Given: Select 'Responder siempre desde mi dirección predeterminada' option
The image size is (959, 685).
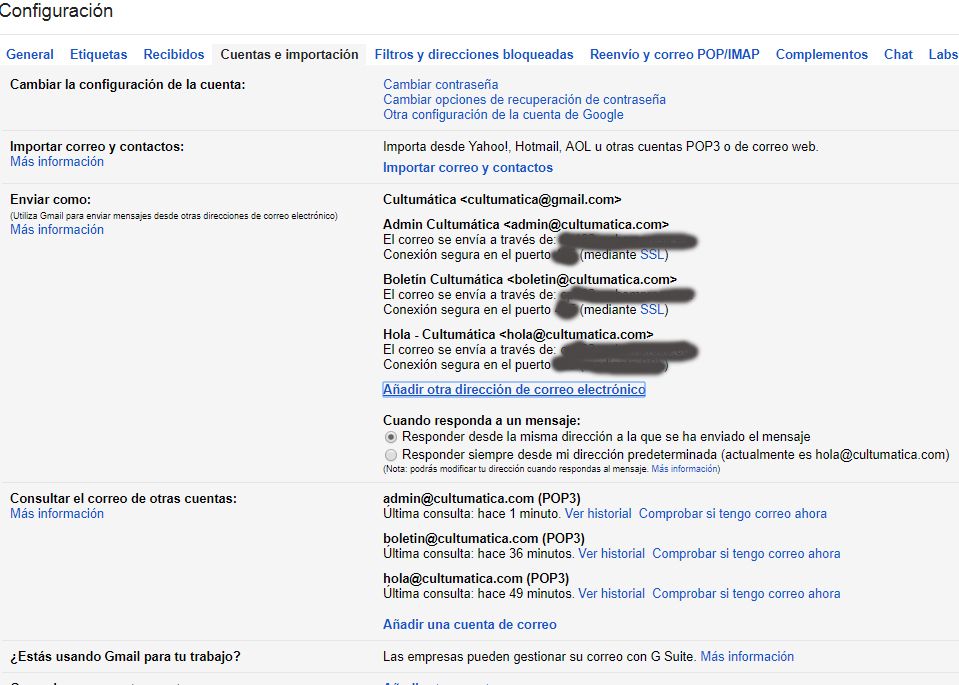Looking at the screenshot, I should pyautogui.click(x=391, y=455).
